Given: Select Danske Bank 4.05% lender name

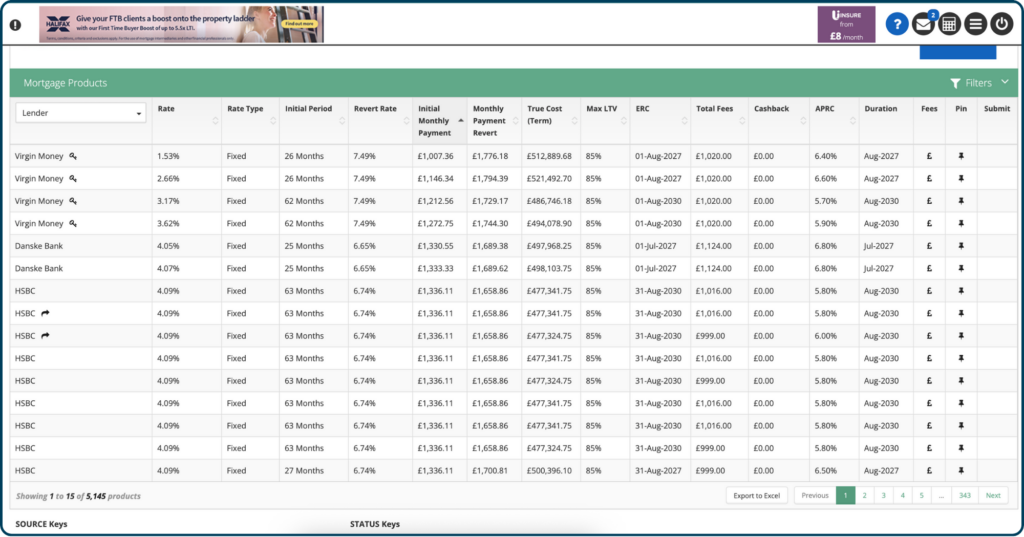Looking at the screenshot, I should (x=39, y=246).
